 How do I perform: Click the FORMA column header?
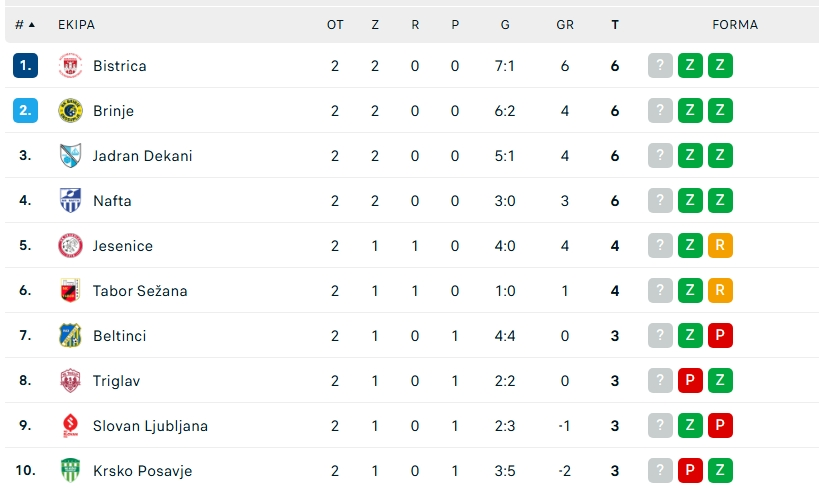pos(735,24)
